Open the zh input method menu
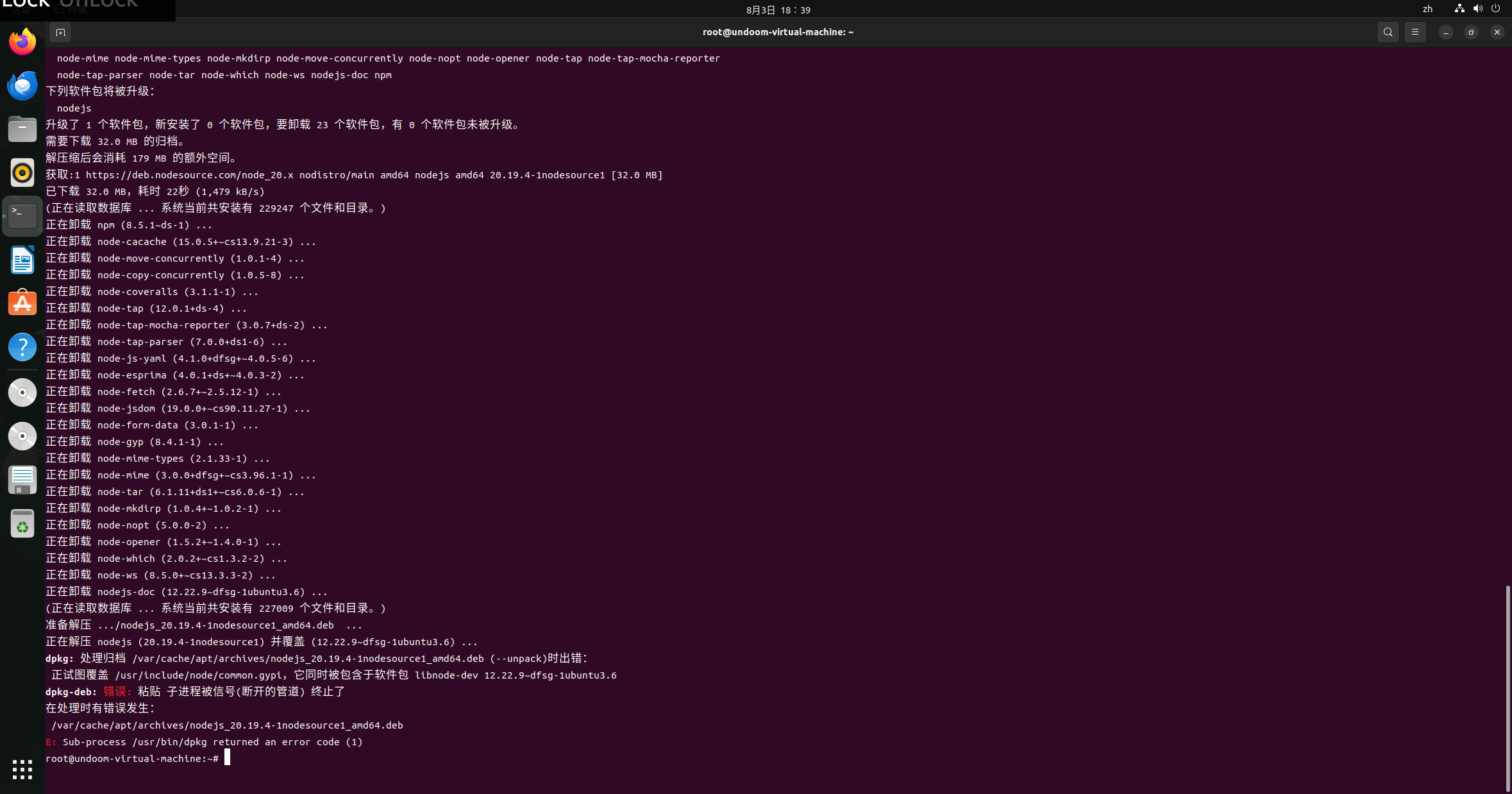 click(x=1427, y=9)
